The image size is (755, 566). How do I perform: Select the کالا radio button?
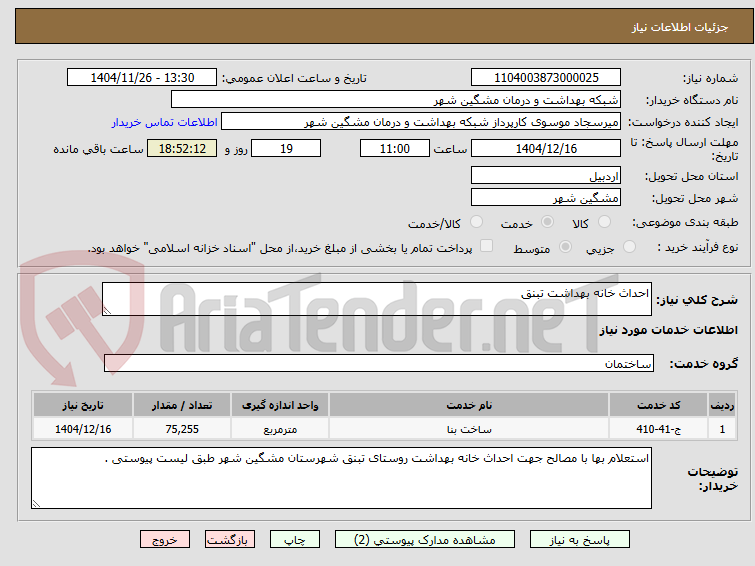coord(604,222)
